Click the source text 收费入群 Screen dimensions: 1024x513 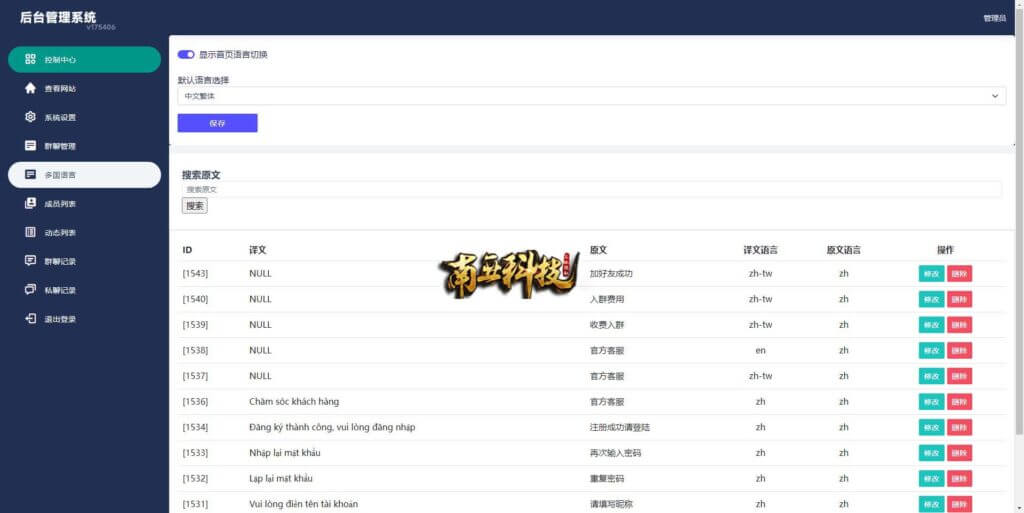pos(607,325)
